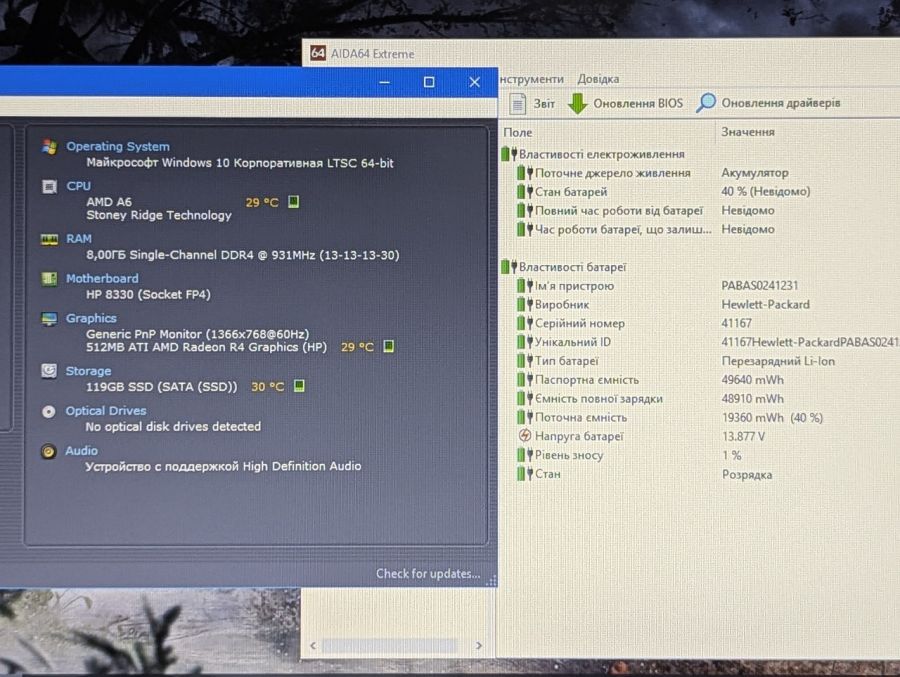Click the green square after Radeon R4 29 °C

[x=389, y=346]
